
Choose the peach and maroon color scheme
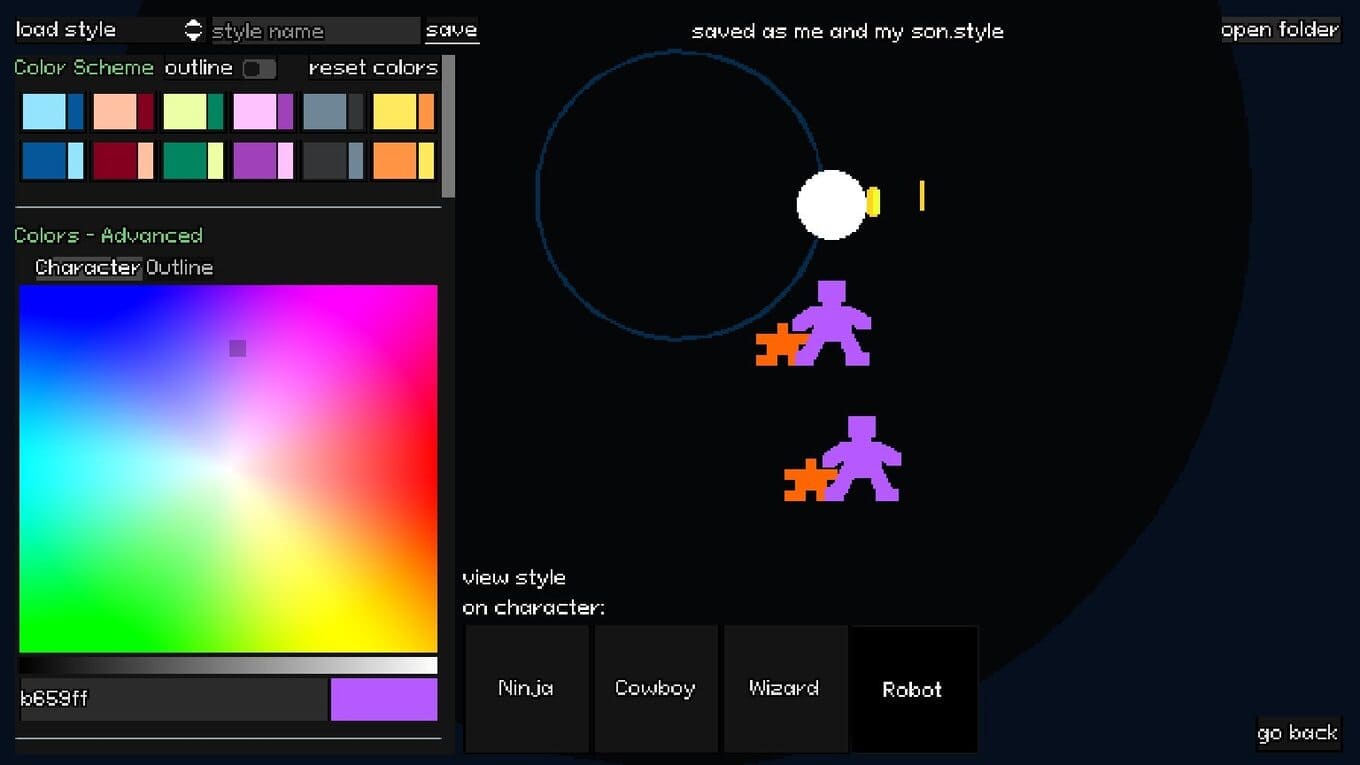(x=123, y=112)
